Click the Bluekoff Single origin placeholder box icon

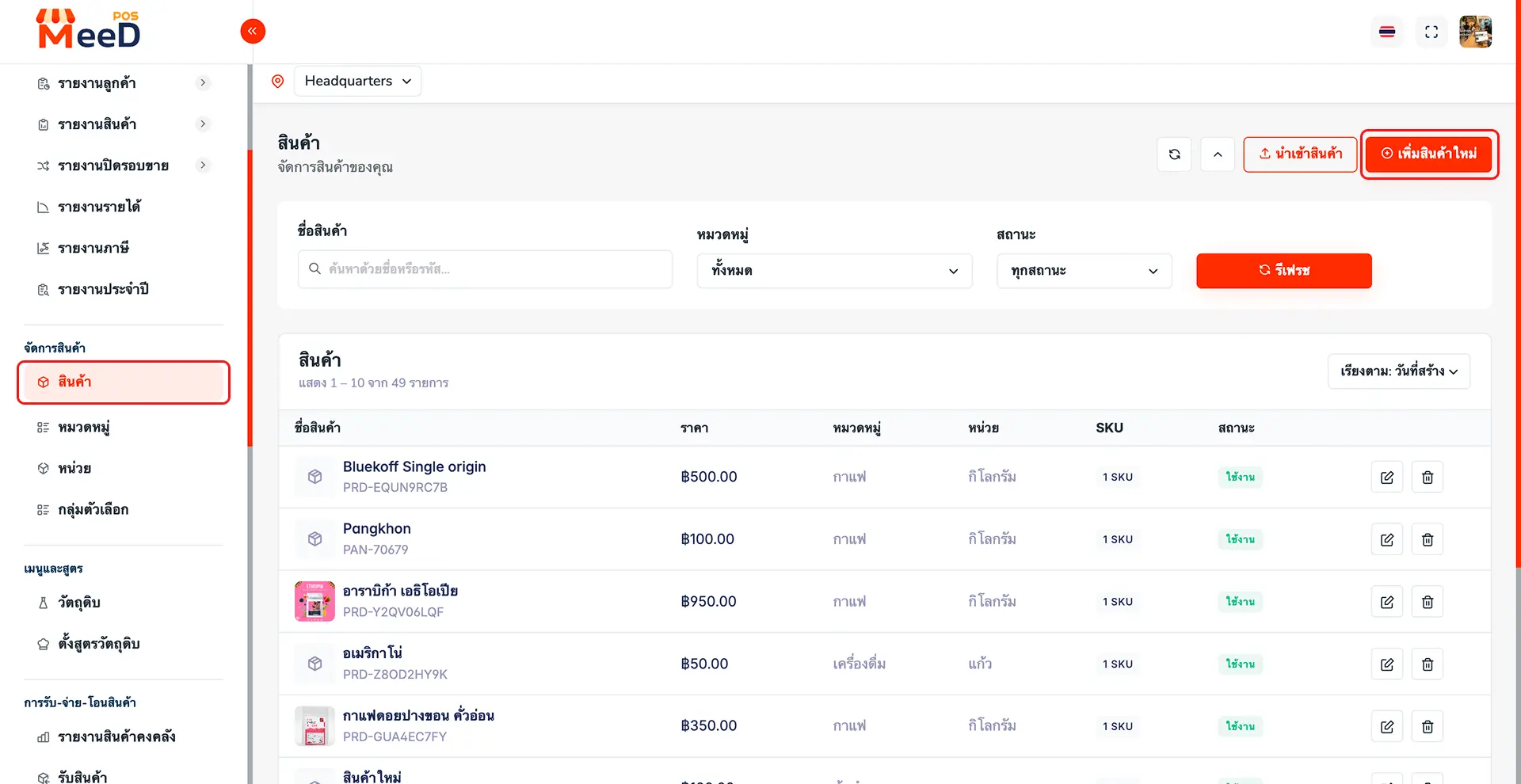pos(314,477)
